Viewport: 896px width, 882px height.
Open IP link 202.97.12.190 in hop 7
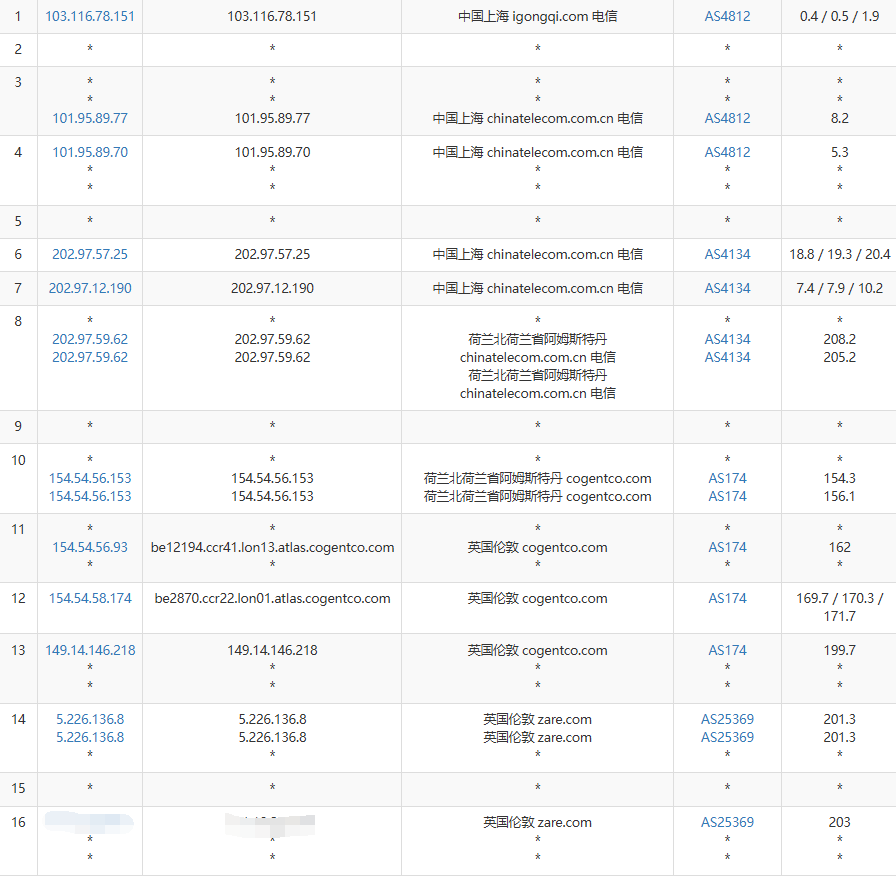tap(90, 288)
